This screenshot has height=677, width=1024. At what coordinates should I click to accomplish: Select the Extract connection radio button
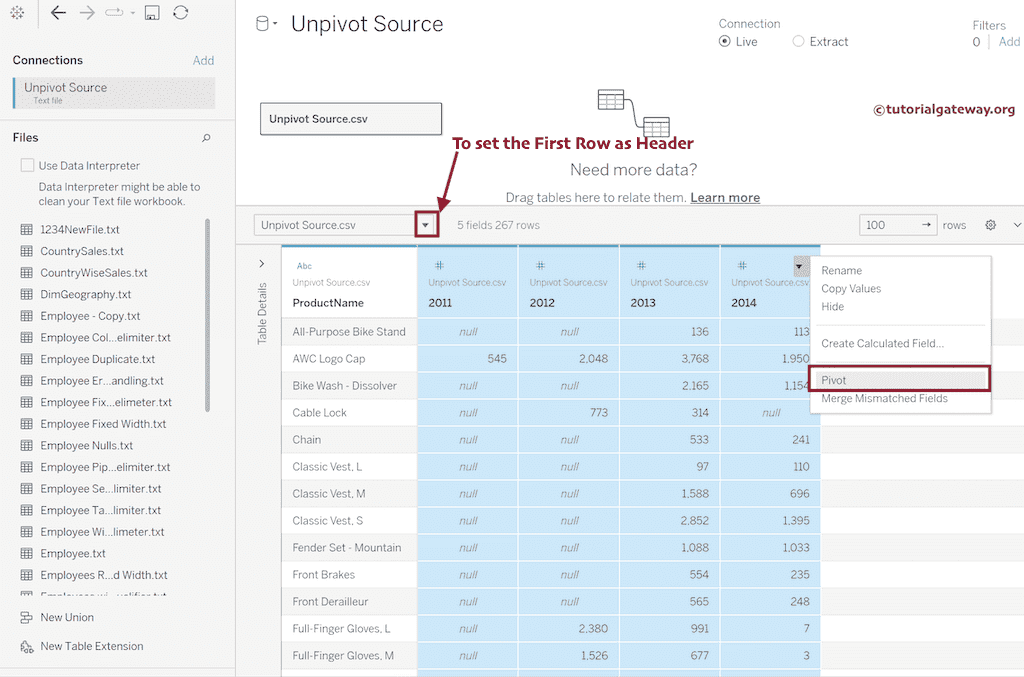click(x=796, y=41)
